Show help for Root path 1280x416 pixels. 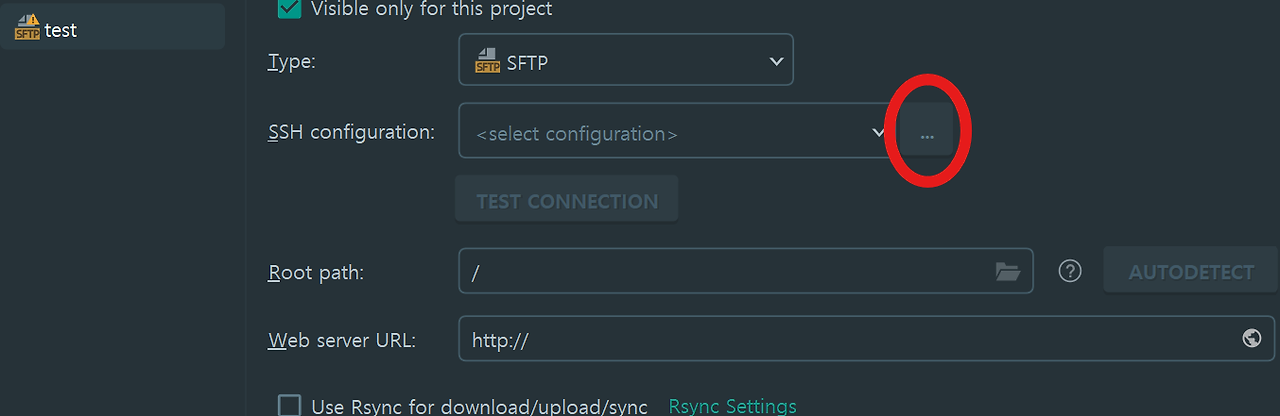tap(1070, 271)
